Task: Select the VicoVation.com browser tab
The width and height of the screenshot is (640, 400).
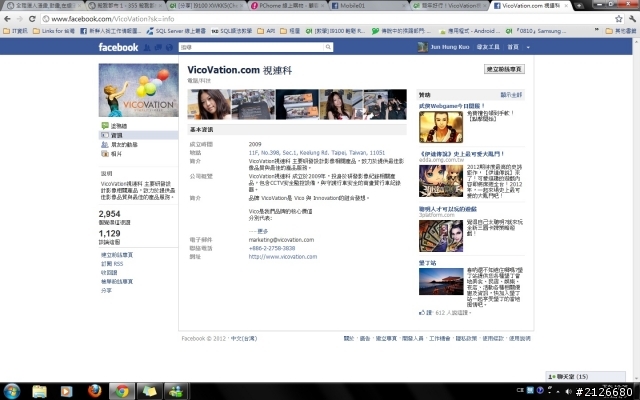Action: click(530, 6)
